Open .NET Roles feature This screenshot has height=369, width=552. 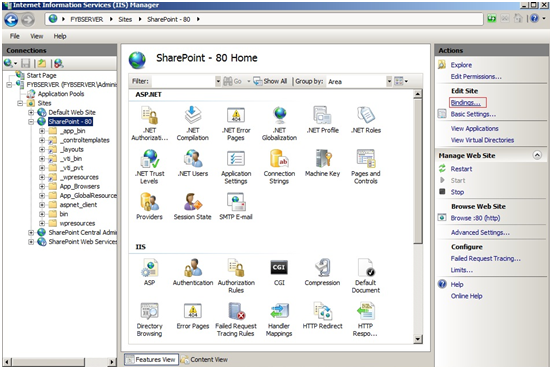pyautogui.click(x=366, y=120)
